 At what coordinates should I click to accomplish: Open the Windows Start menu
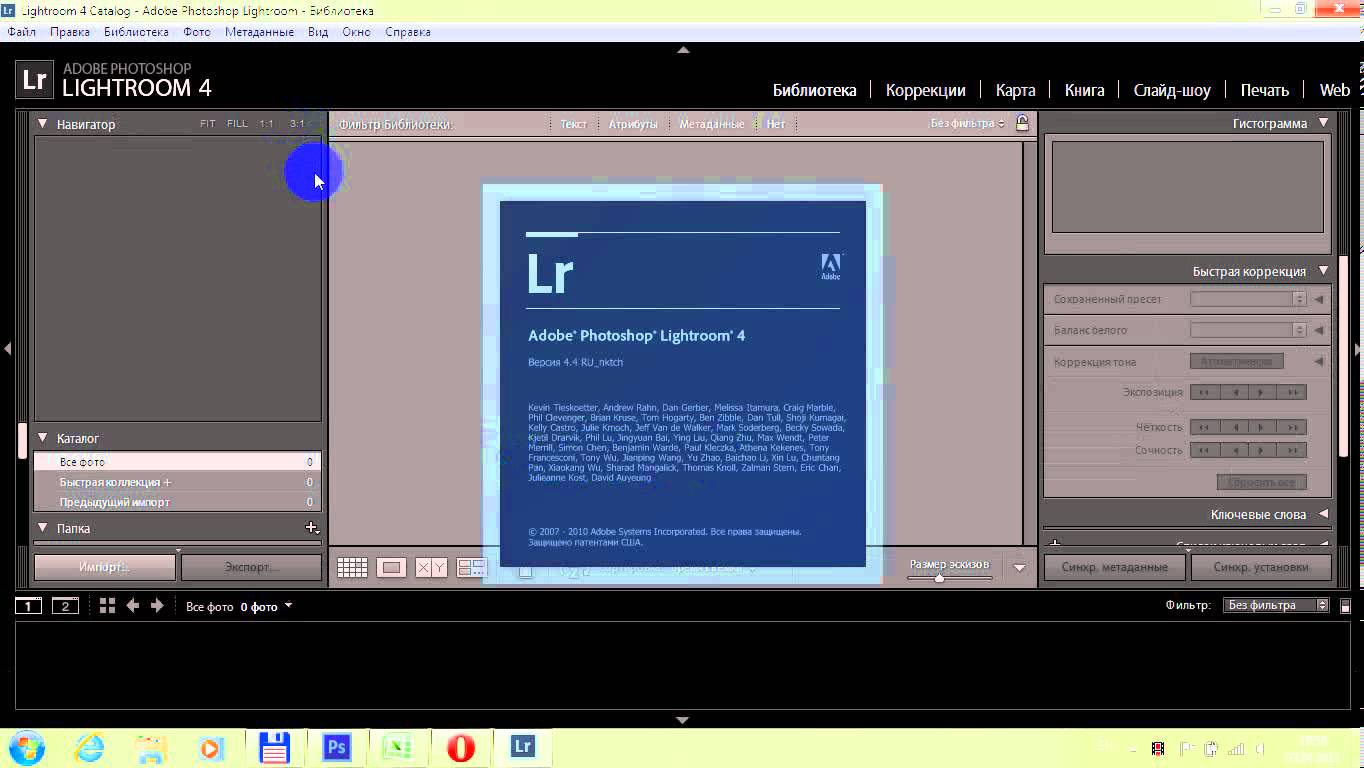point(25,747)
